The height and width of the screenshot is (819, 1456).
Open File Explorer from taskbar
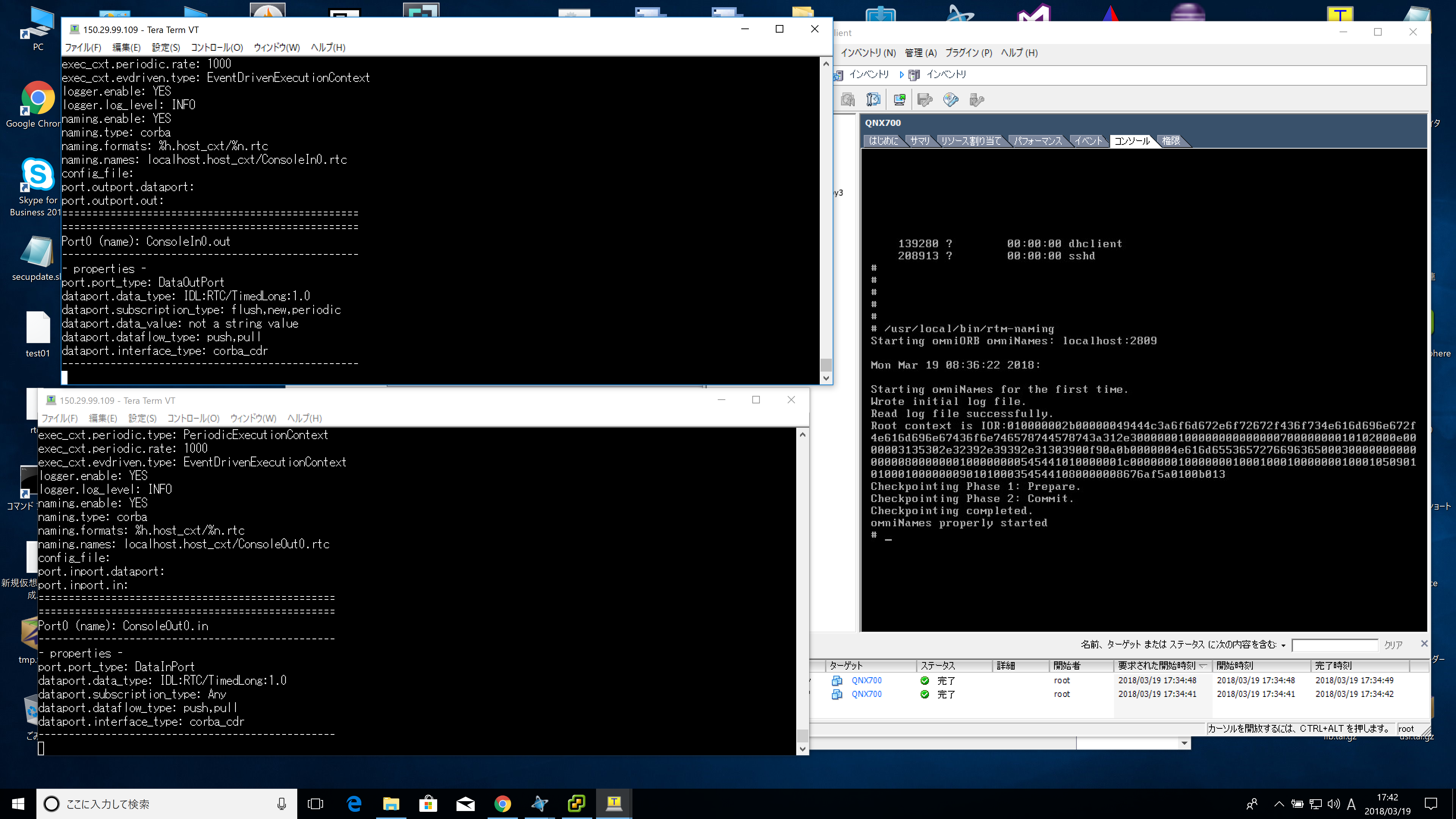(x=391, y=804)
